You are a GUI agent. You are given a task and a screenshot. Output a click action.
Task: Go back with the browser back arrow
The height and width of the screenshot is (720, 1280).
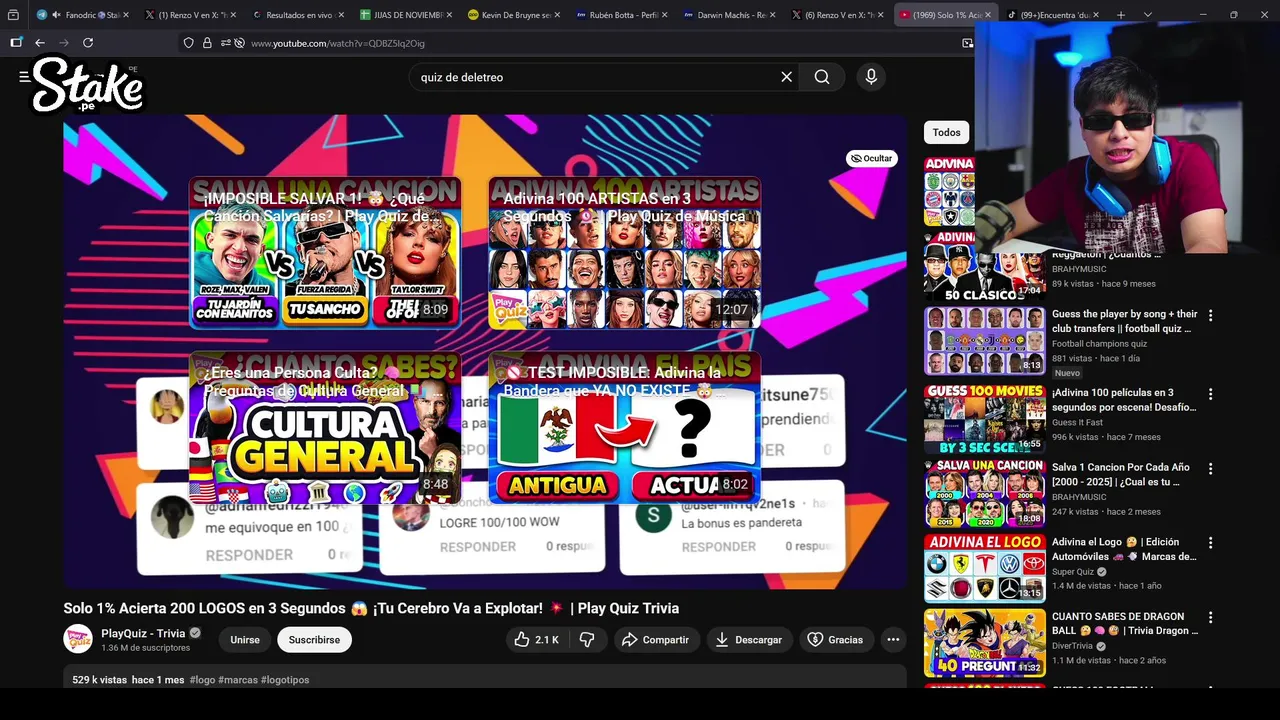40,43
